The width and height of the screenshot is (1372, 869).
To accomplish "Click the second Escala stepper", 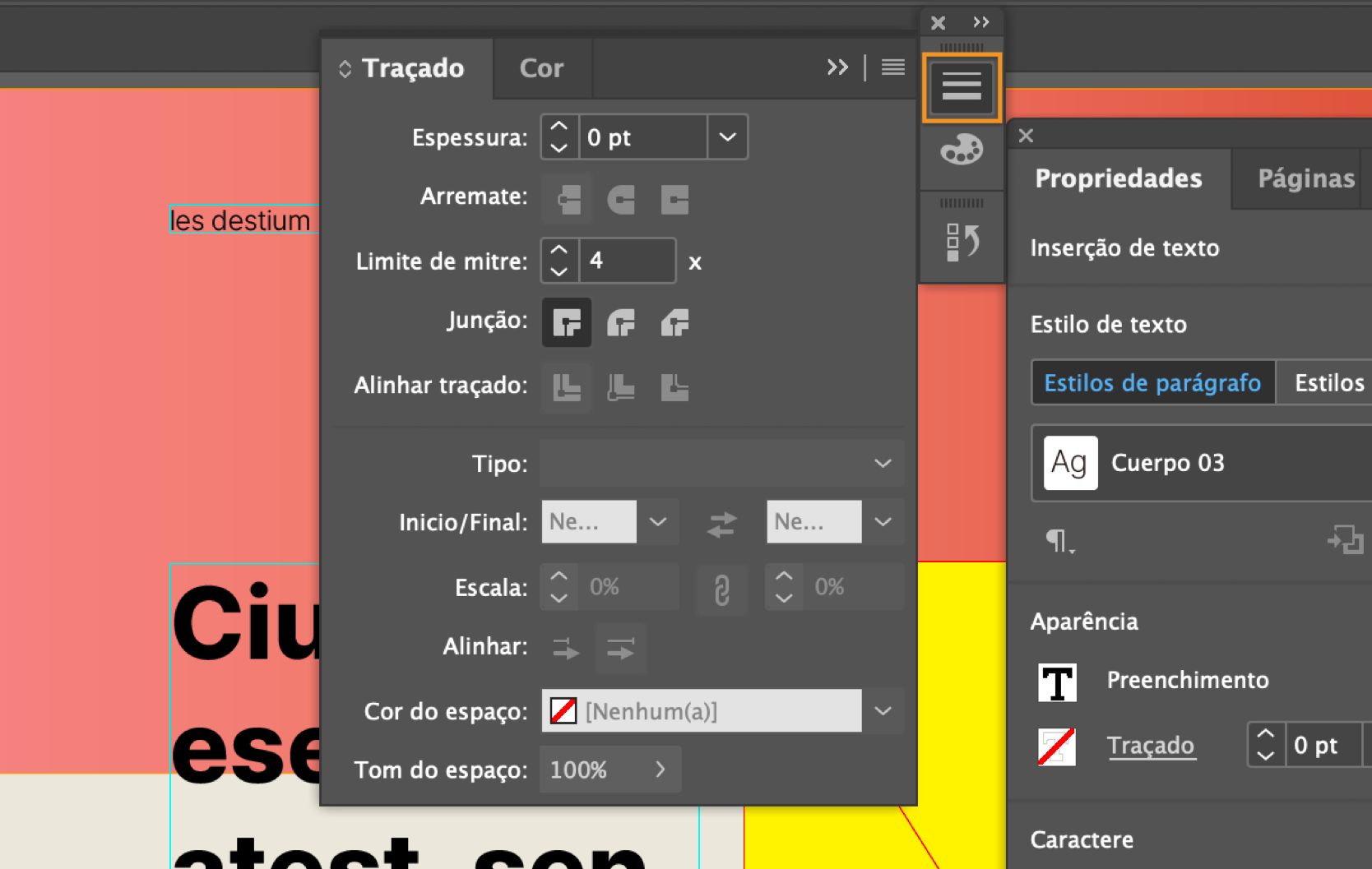I will [x=784, y=587].
